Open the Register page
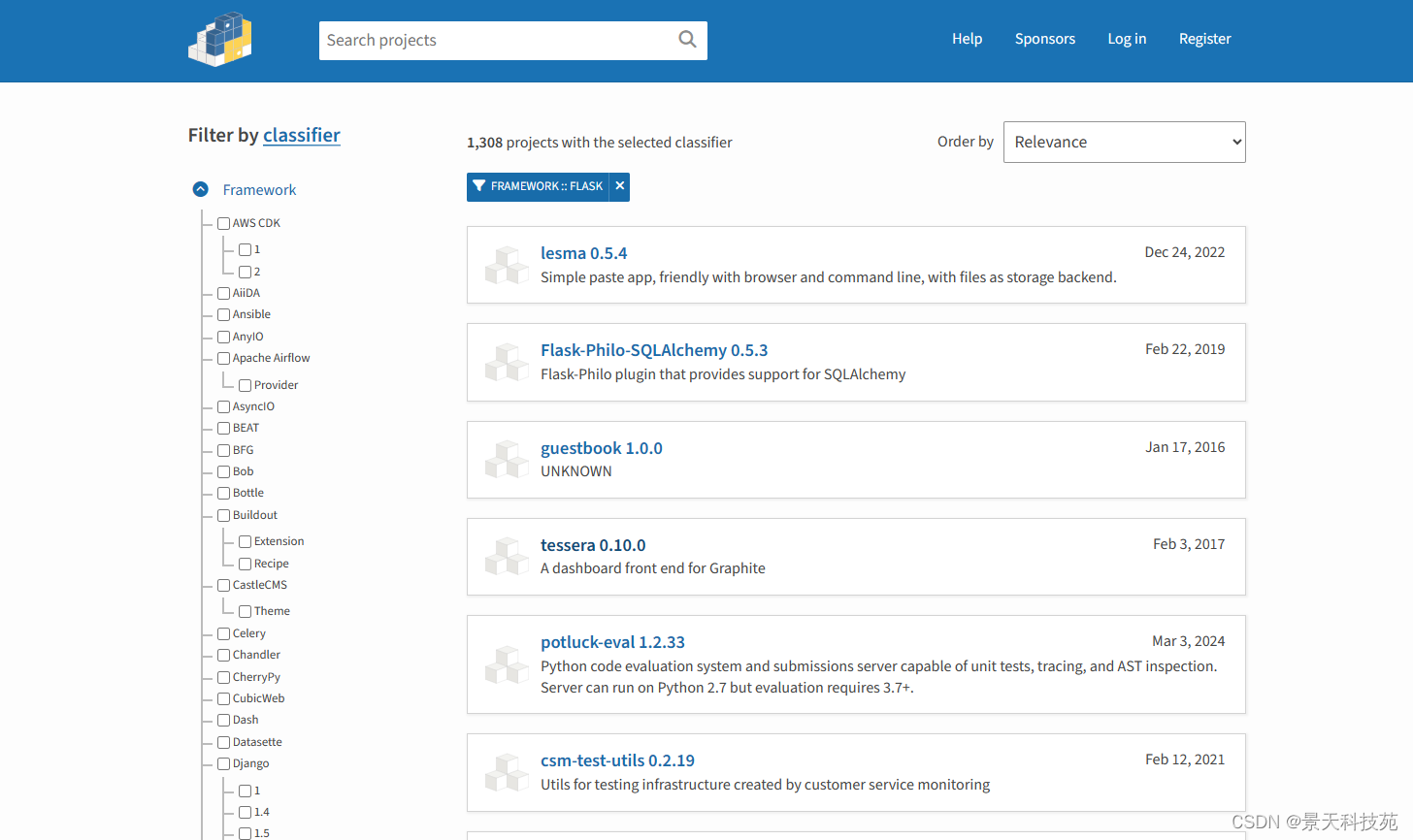1413x840 pixels. 1204,39
